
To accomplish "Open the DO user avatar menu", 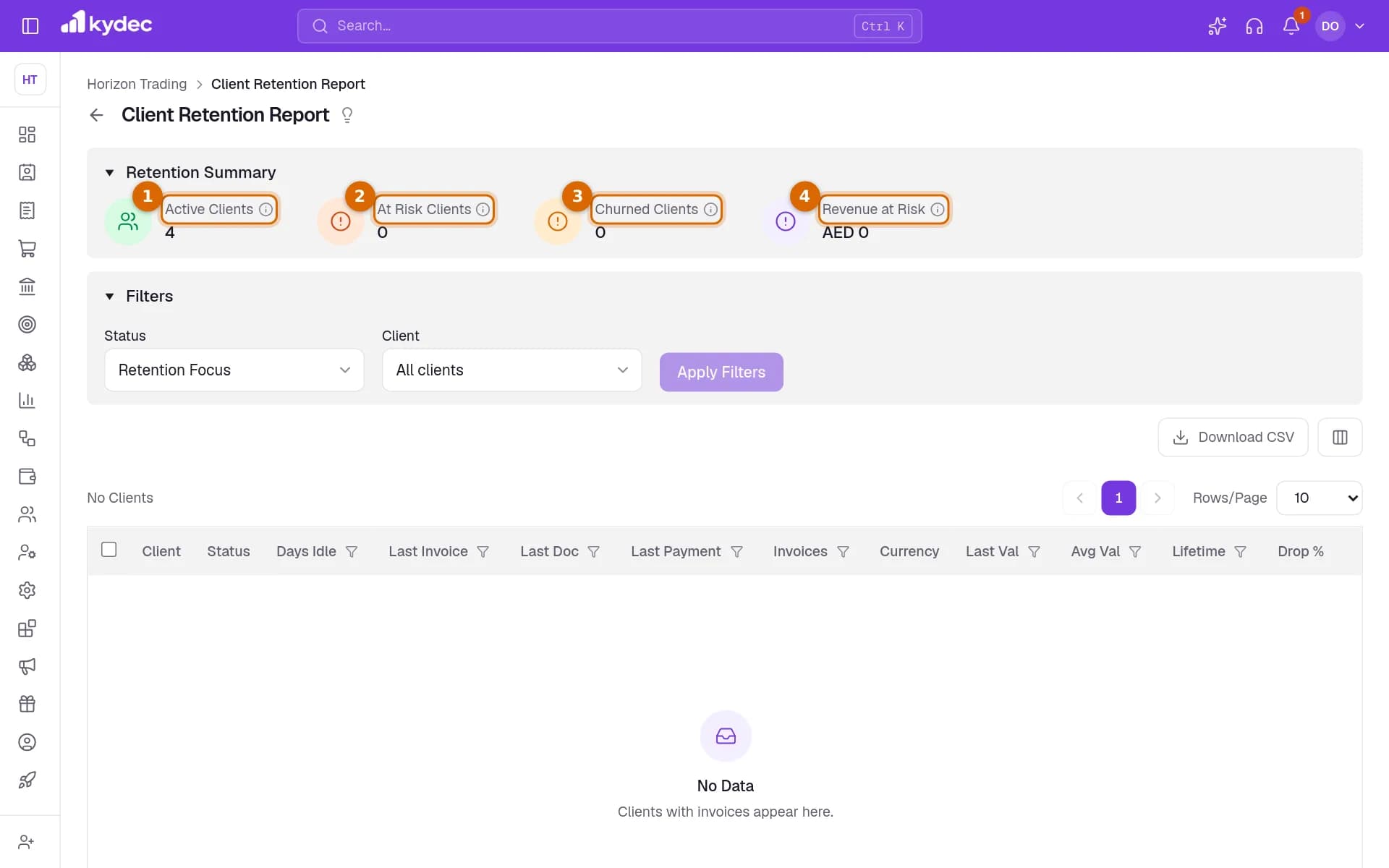I will pos(1330,26).
